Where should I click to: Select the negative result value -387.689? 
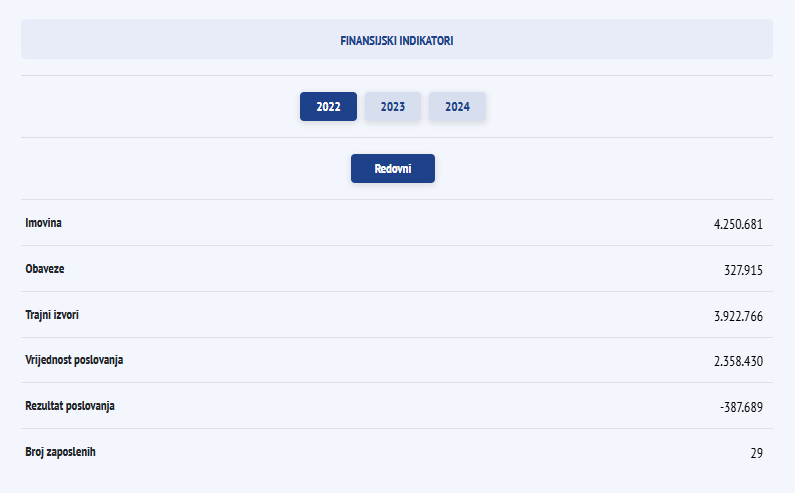coord(740,407)
